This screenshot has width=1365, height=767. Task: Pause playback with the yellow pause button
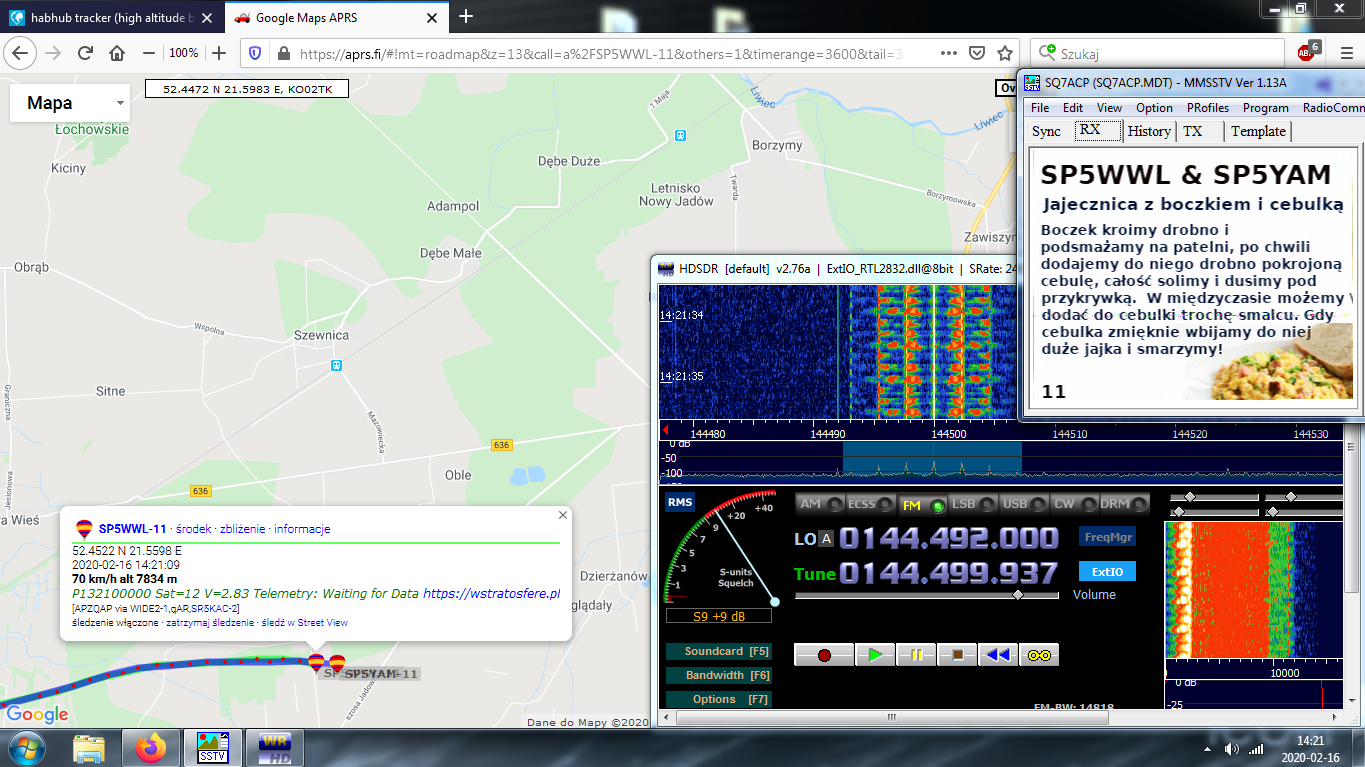(916, 655)
